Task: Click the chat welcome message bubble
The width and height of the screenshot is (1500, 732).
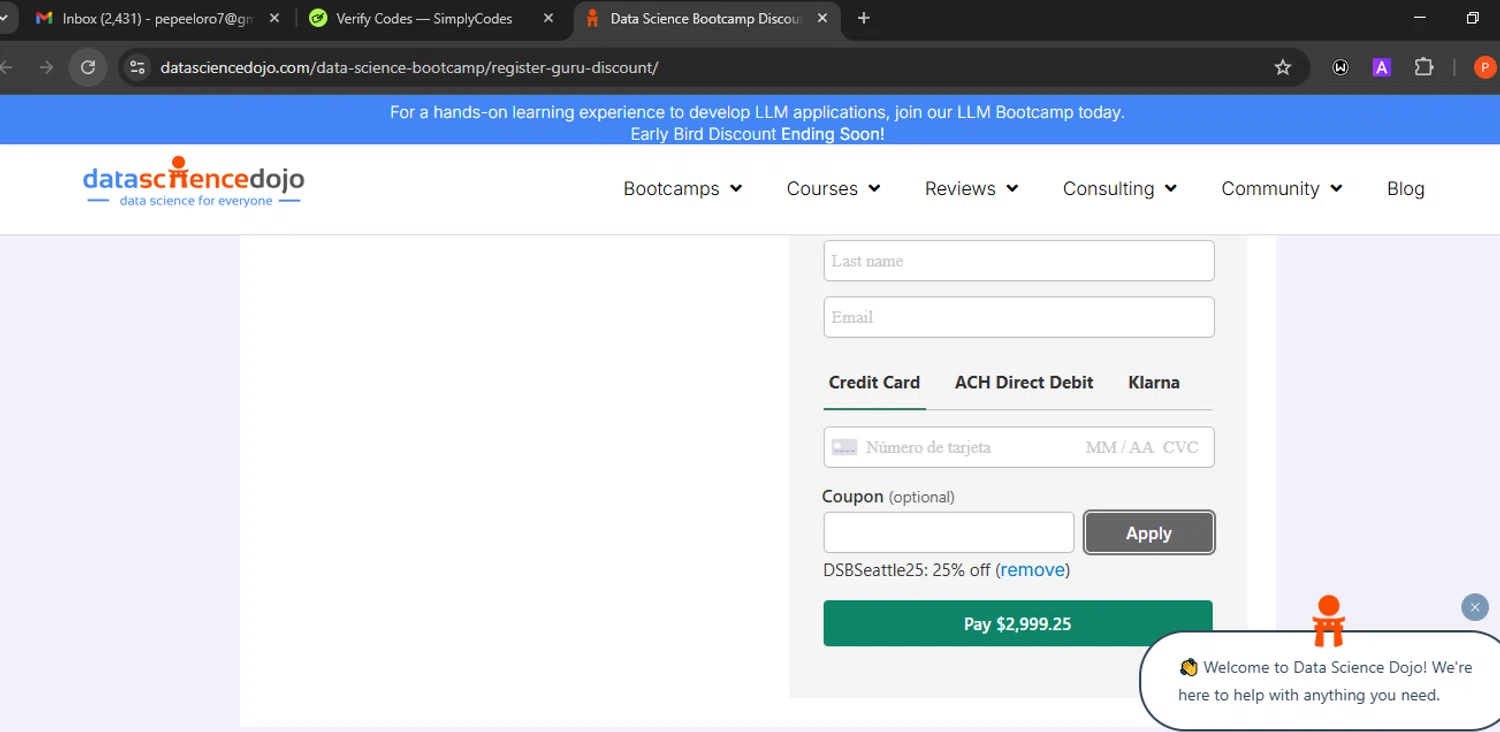Action: pos(1324,681)
